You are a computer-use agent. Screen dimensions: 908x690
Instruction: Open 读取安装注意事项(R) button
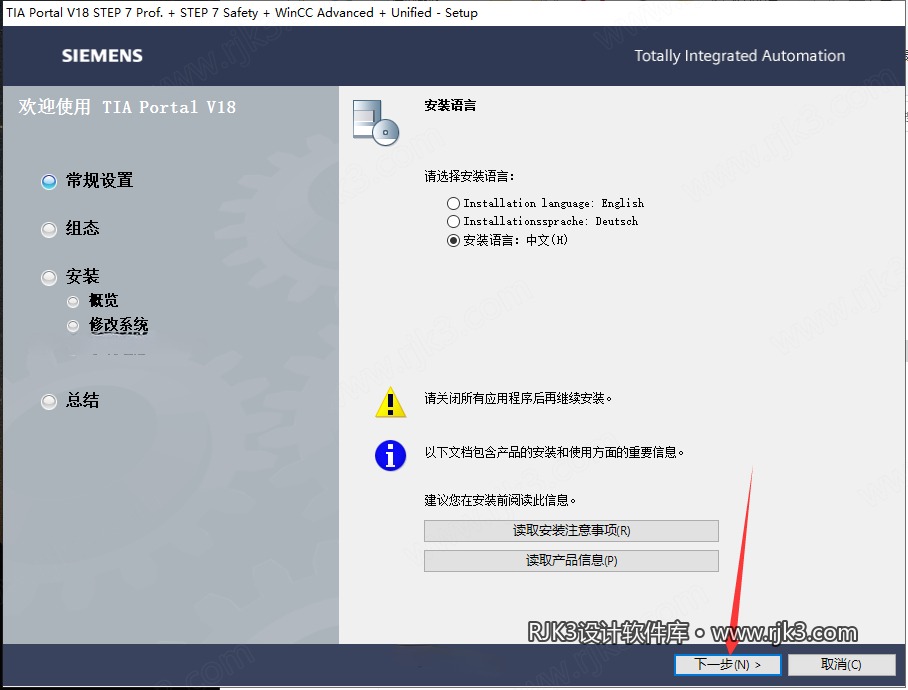(x=571, y=530)
